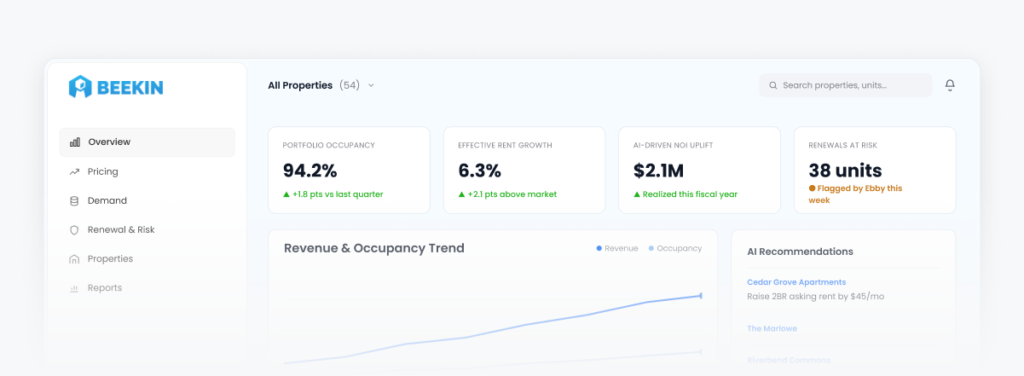Open The Marlowe recommendation link
The image size is (1024, 376).
pyautogui.click(x=772, y=328)
